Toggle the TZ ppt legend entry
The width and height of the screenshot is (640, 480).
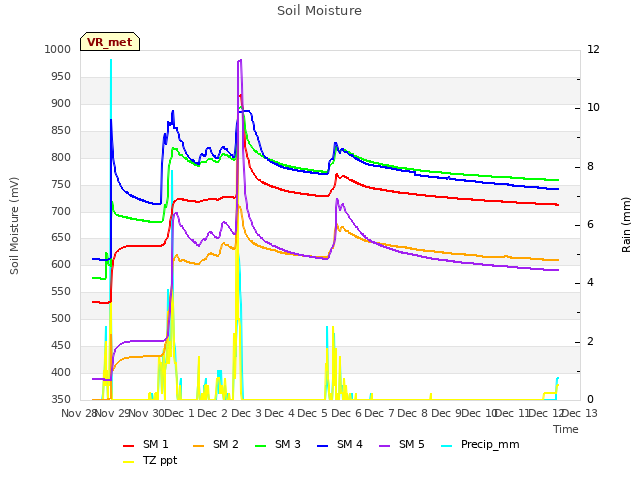pyautogui.click(x=150, y=461)
